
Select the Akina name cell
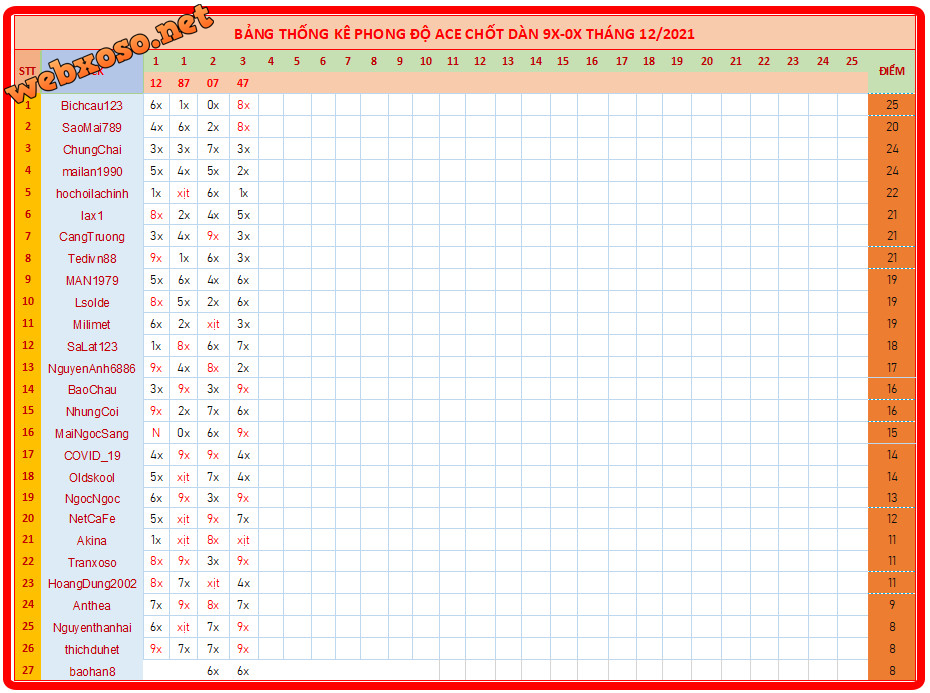(92, 541)
